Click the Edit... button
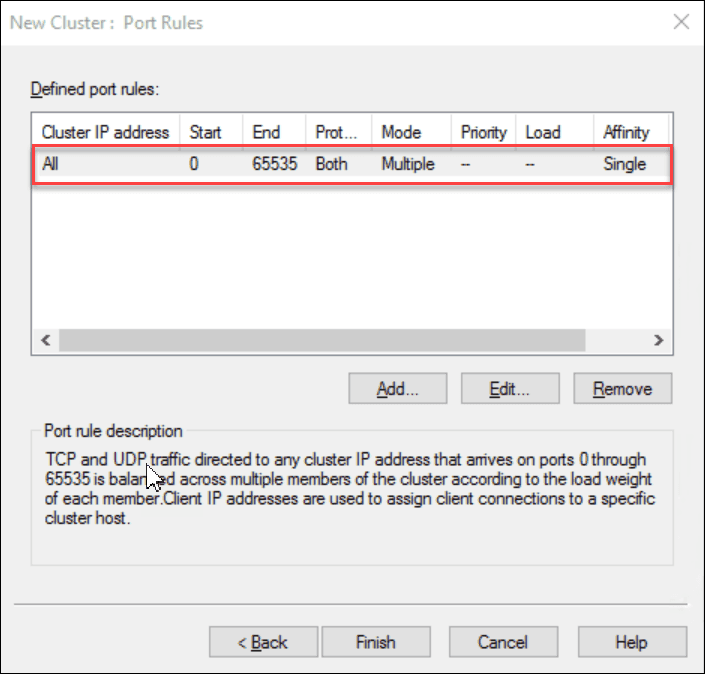The image size is (705, 674). [509, 389]
